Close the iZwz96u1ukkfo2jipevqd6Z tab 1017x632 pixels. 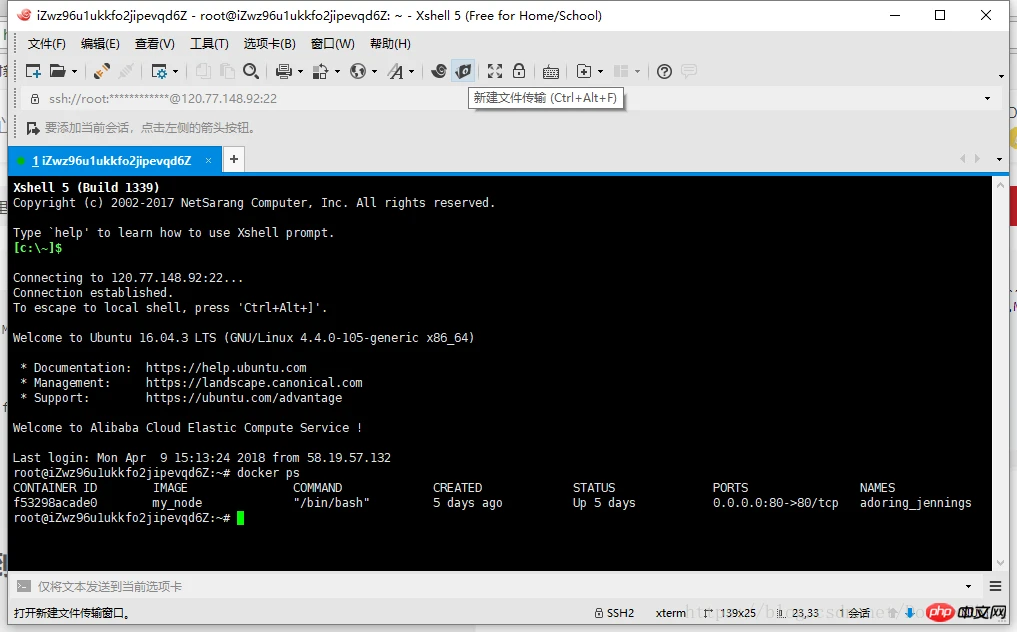pyautogui.click(x=208, y=160)
